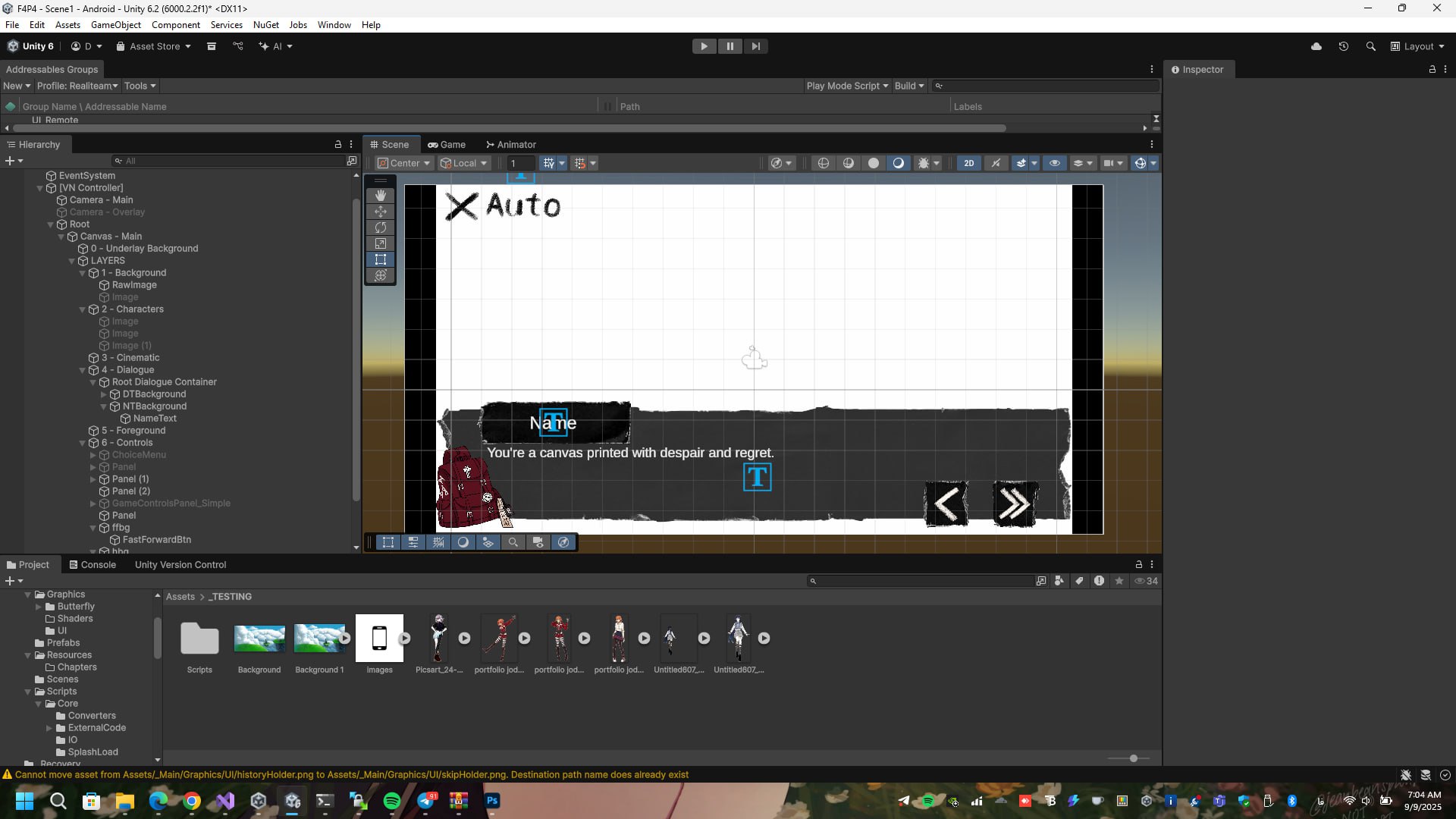
Task: Adjust the Project thumbnail size slider
Action: [x=1133, y=758]
